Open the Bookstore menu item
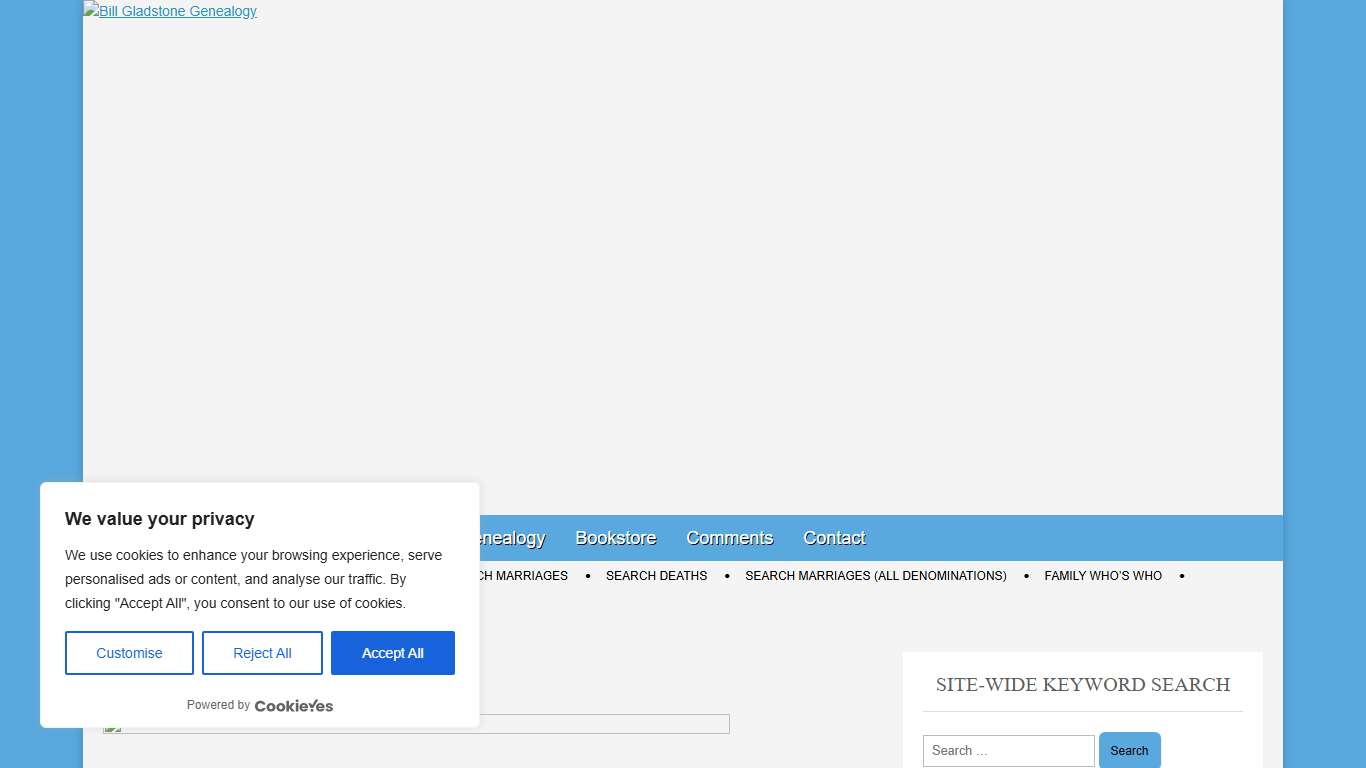The height and width of the screenshot is (768, 1366). 615,538
